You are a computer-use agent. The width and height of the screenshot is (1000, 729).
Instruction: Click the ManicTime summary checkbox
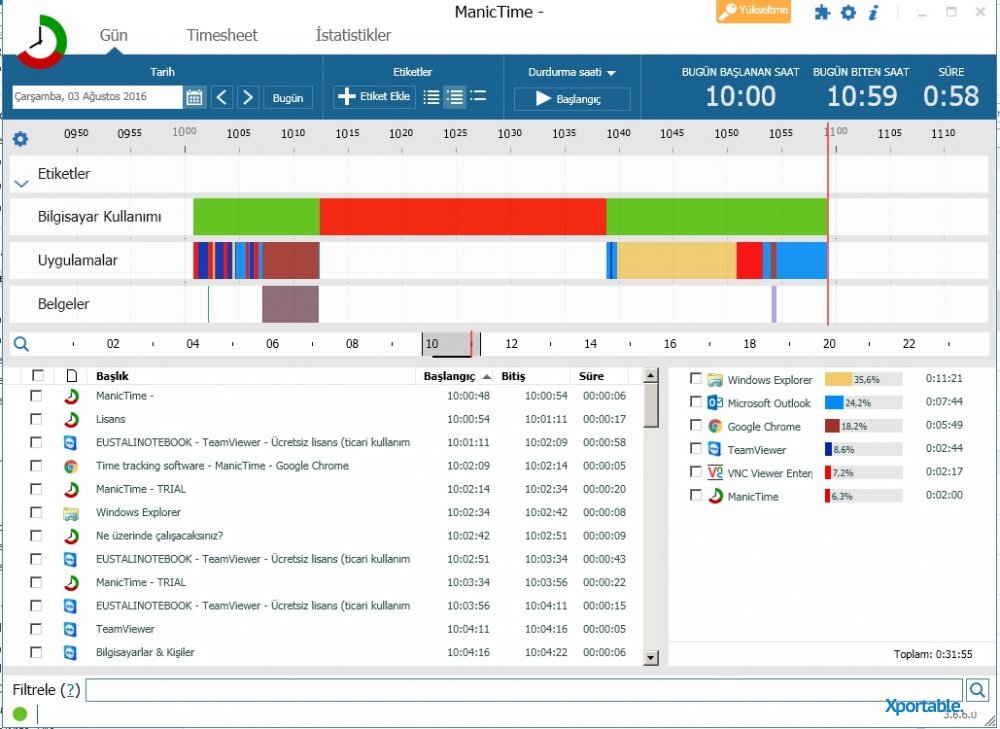pyautogui.click(x=696, y=495)
